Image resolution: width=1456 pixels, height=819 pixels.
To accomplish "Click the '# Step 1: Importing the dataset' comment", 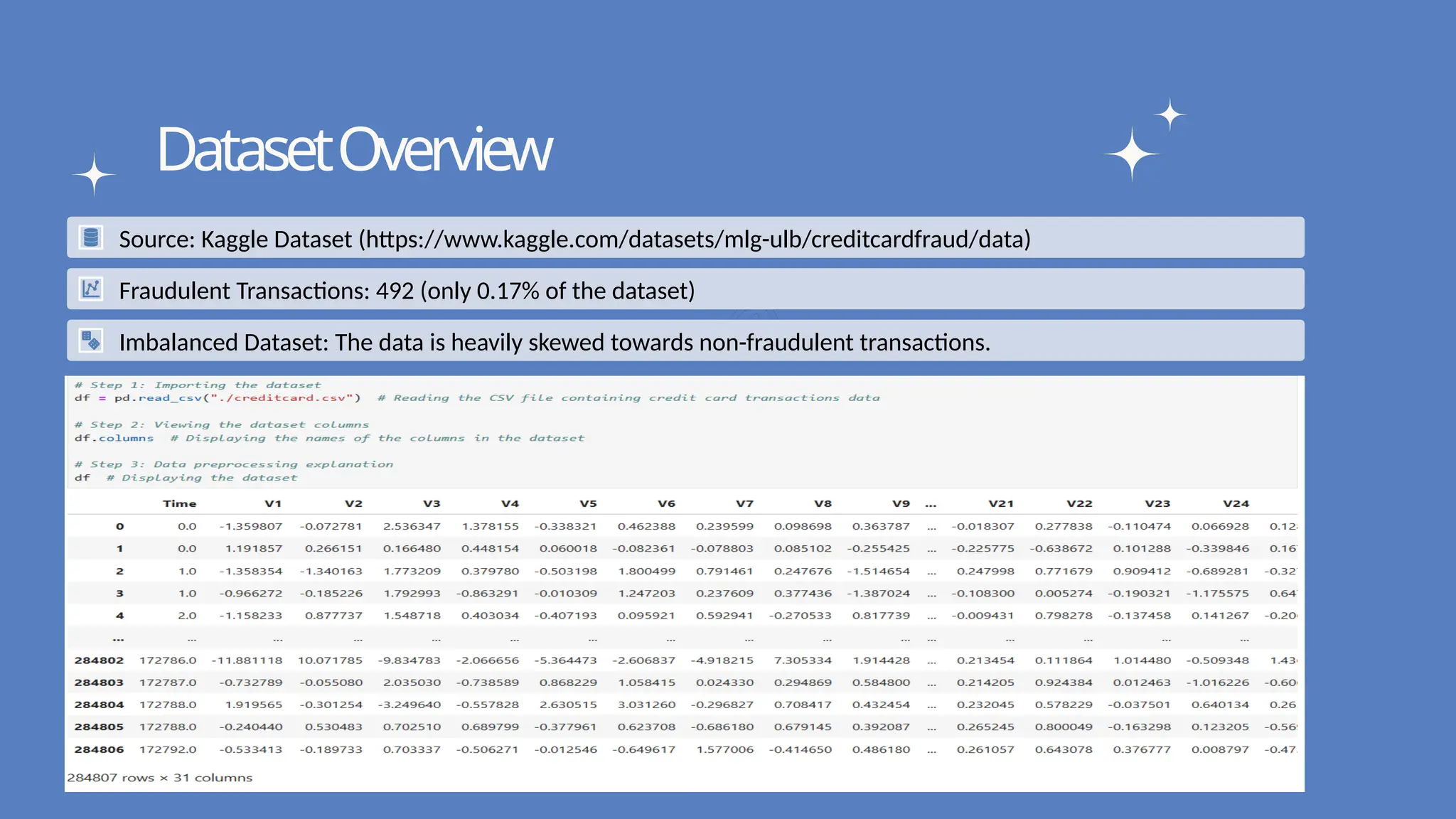I will pos(198,385).
